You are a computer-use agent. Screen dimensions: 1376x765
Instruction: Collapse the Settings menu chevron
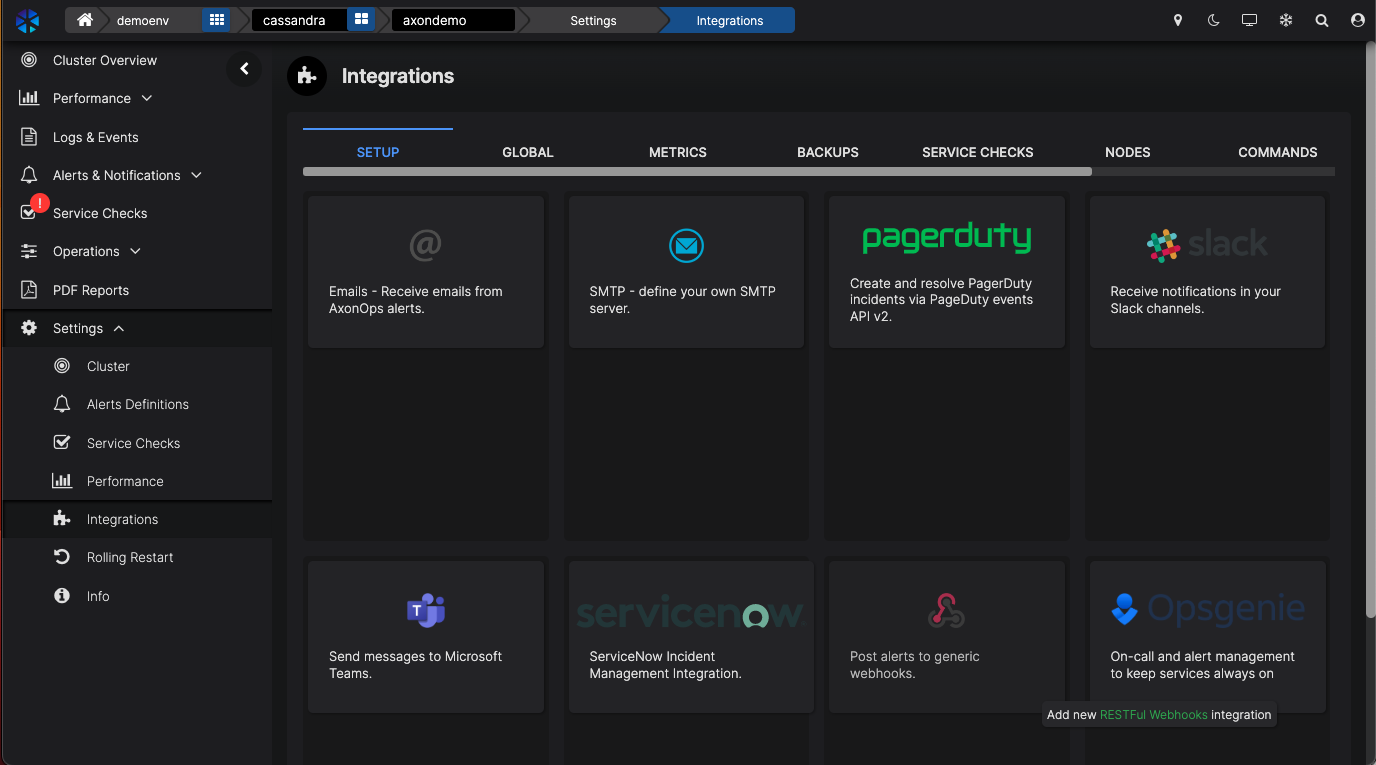[x=119, y=328]
